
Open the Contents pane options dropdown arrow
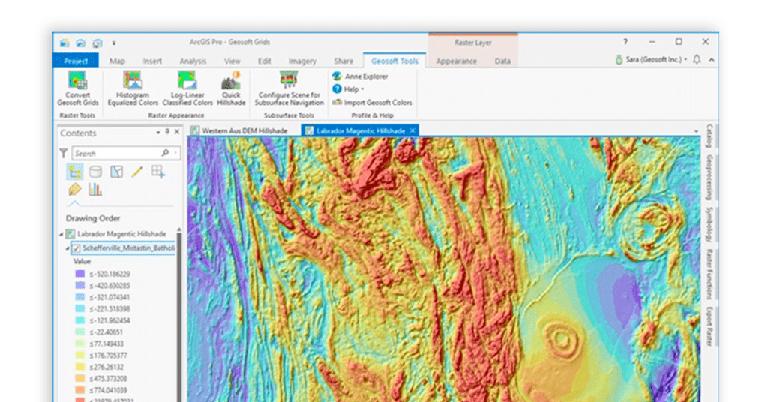(x=158, y=132)
